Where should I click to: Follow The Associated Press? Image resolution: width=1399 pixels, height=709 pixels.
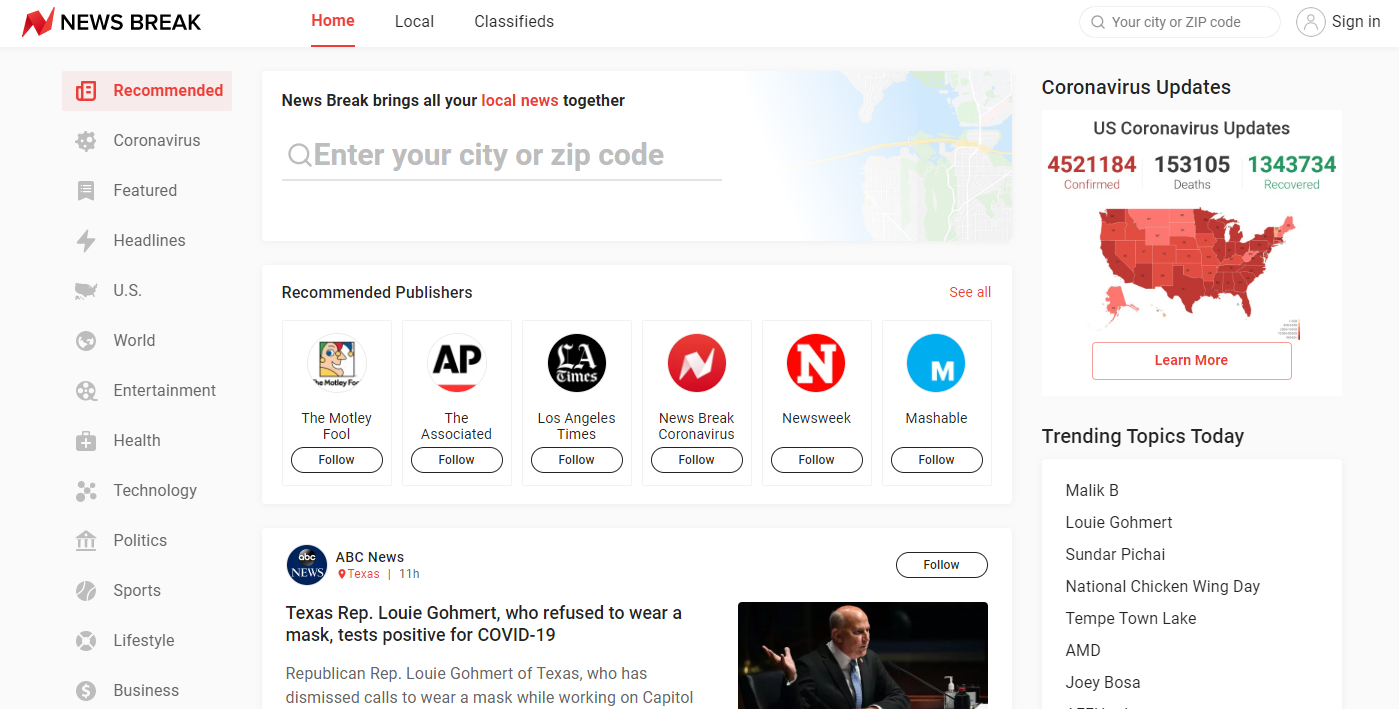[457, 460]
